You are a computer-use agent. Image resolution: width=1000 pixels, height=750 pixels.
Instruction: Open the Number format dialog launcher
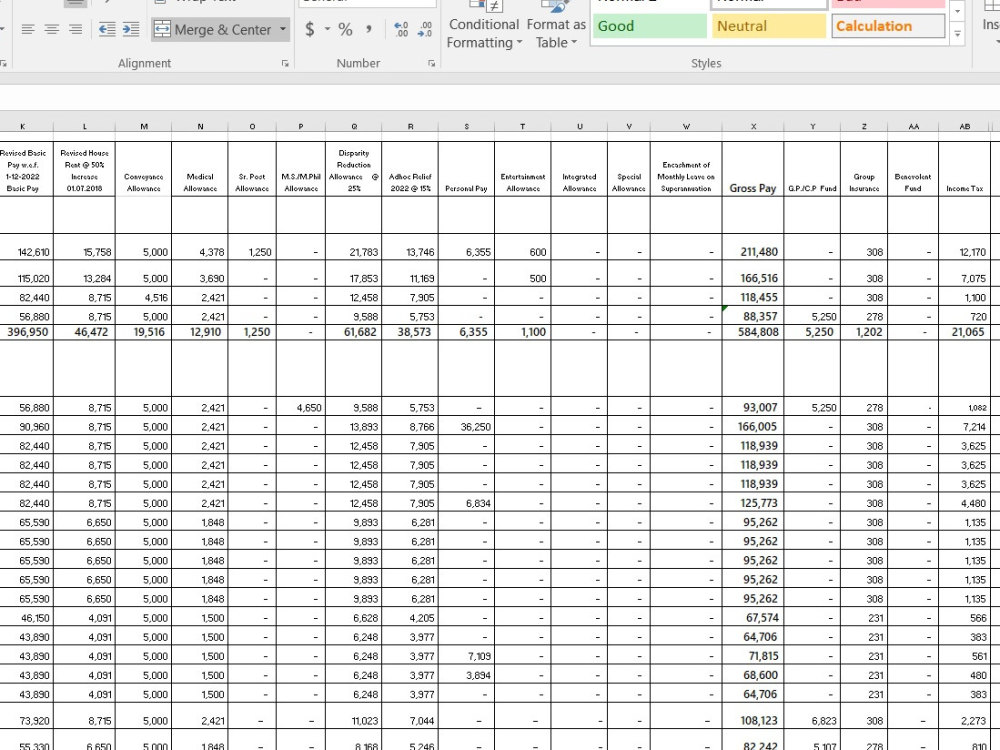click(x=432, y=64)
